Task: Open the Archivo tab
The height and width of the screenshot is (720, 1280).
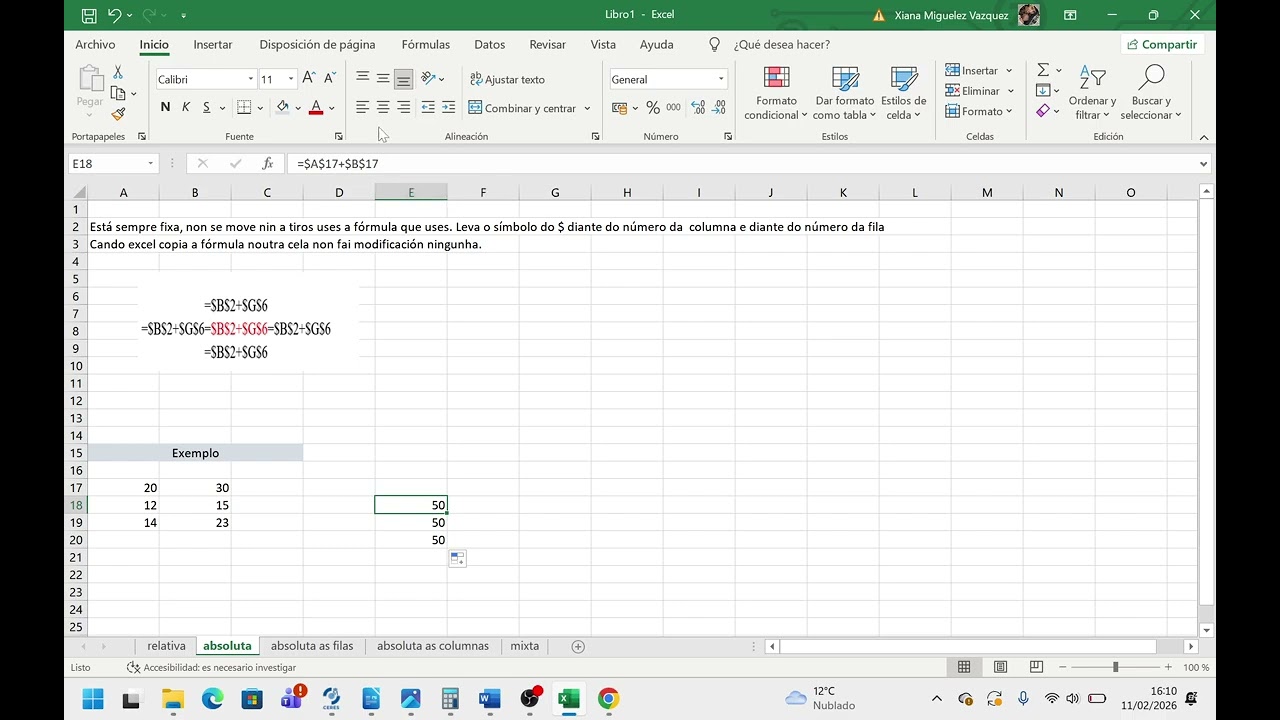Action: (x=95, y=44)
